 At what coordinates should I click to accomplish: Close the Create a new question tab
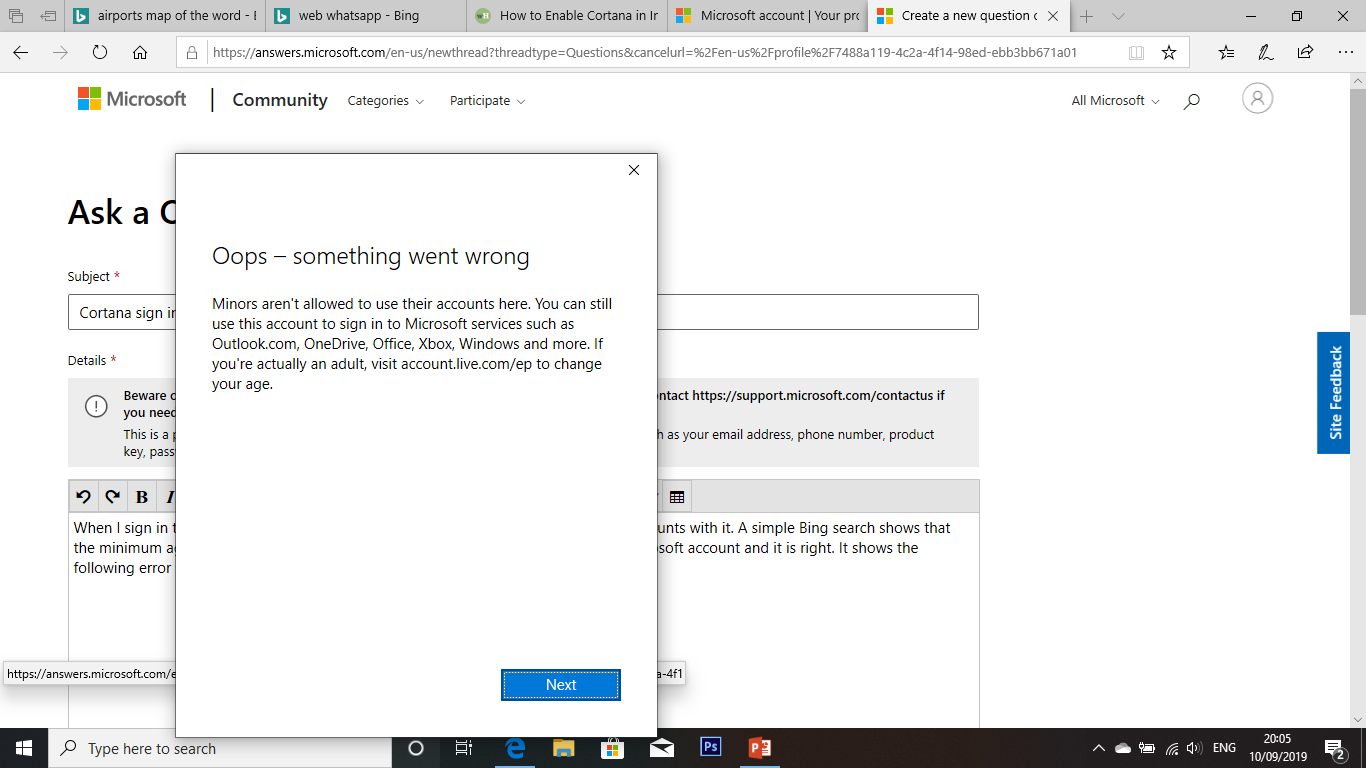1052,16
